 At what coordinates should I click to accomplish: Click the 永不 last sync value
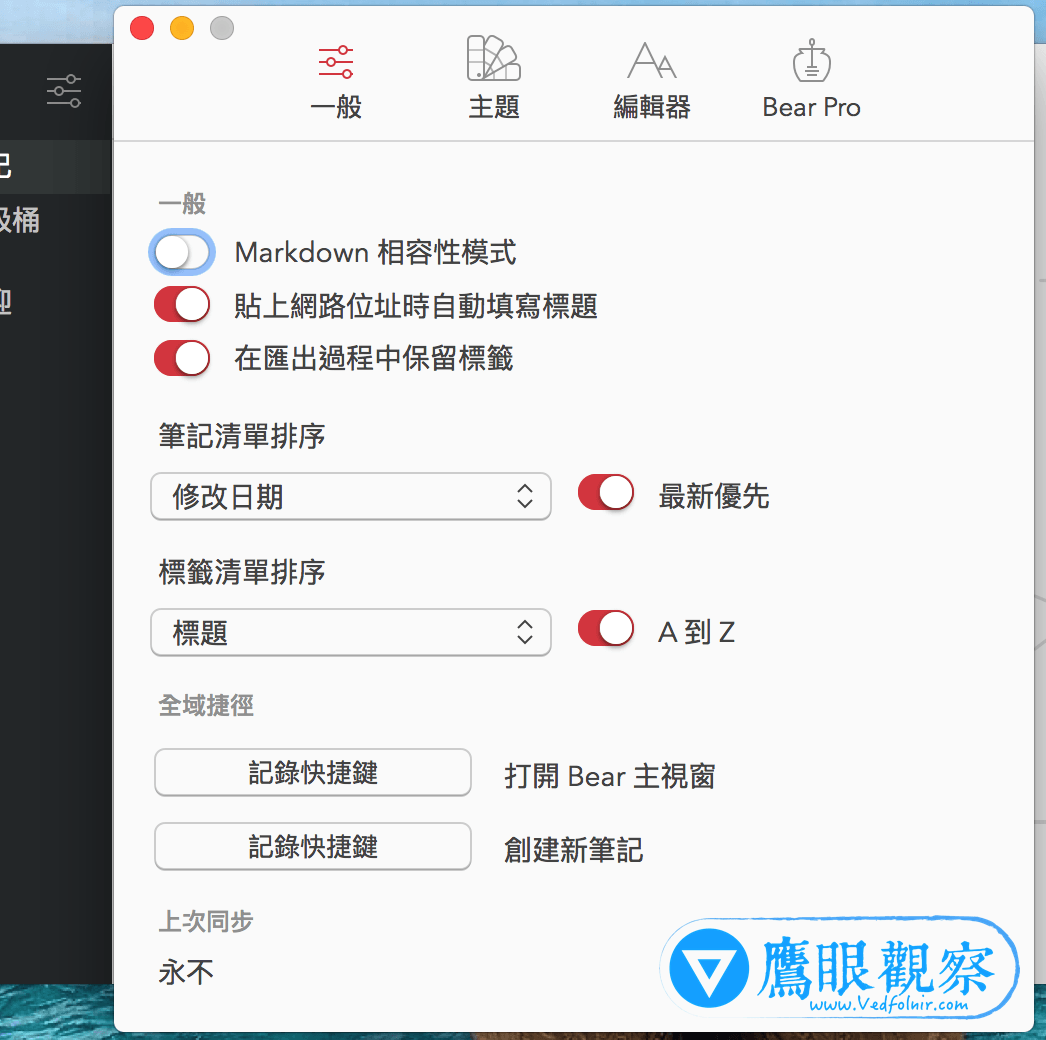point(186,972)
